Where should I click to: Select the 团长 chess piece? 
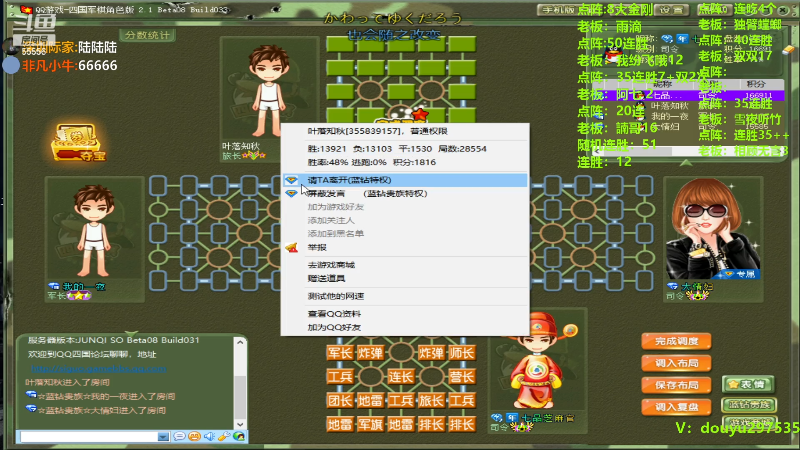click(x=340, y=401)
